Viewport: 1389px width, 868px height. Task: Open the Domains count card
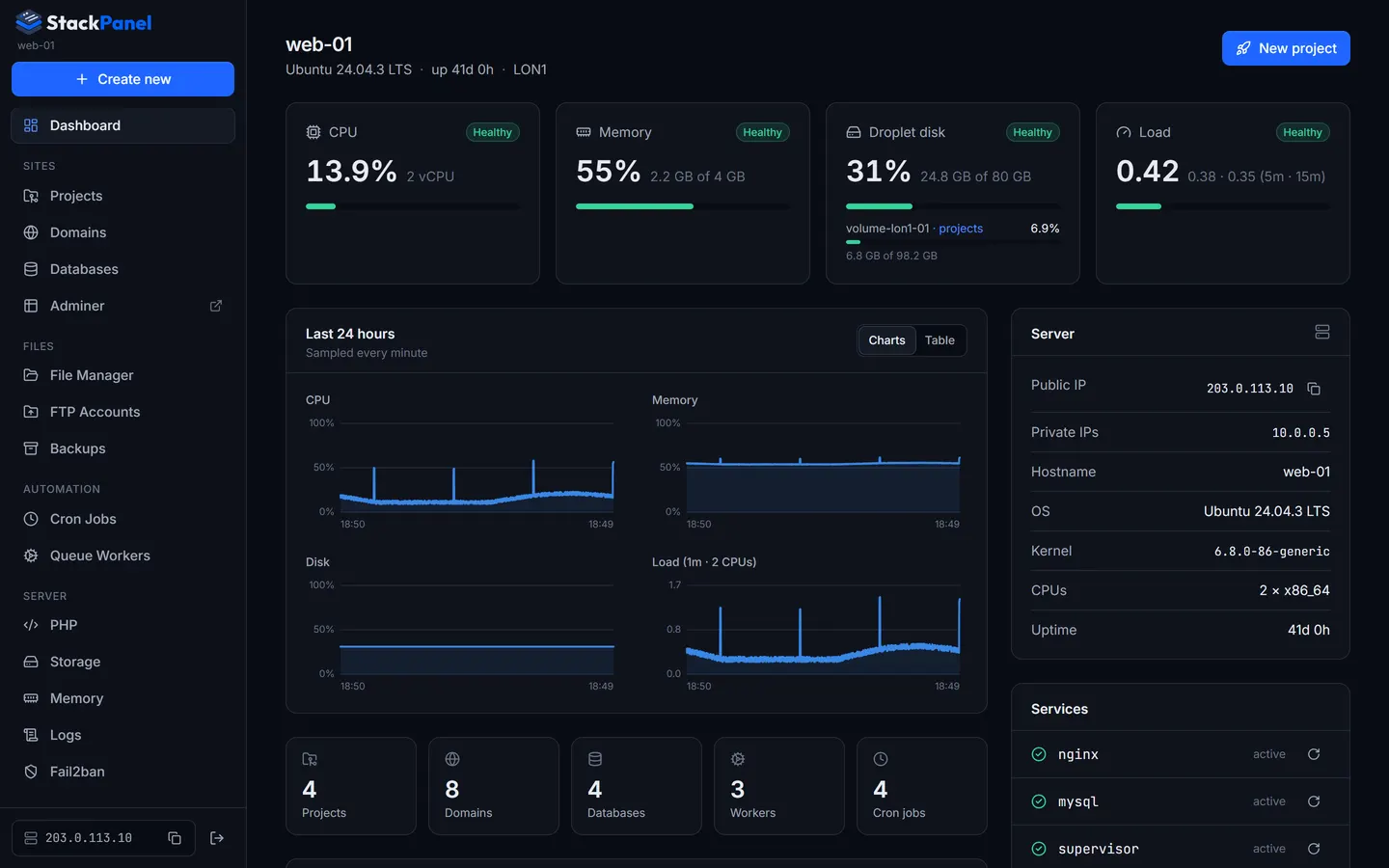494,786
